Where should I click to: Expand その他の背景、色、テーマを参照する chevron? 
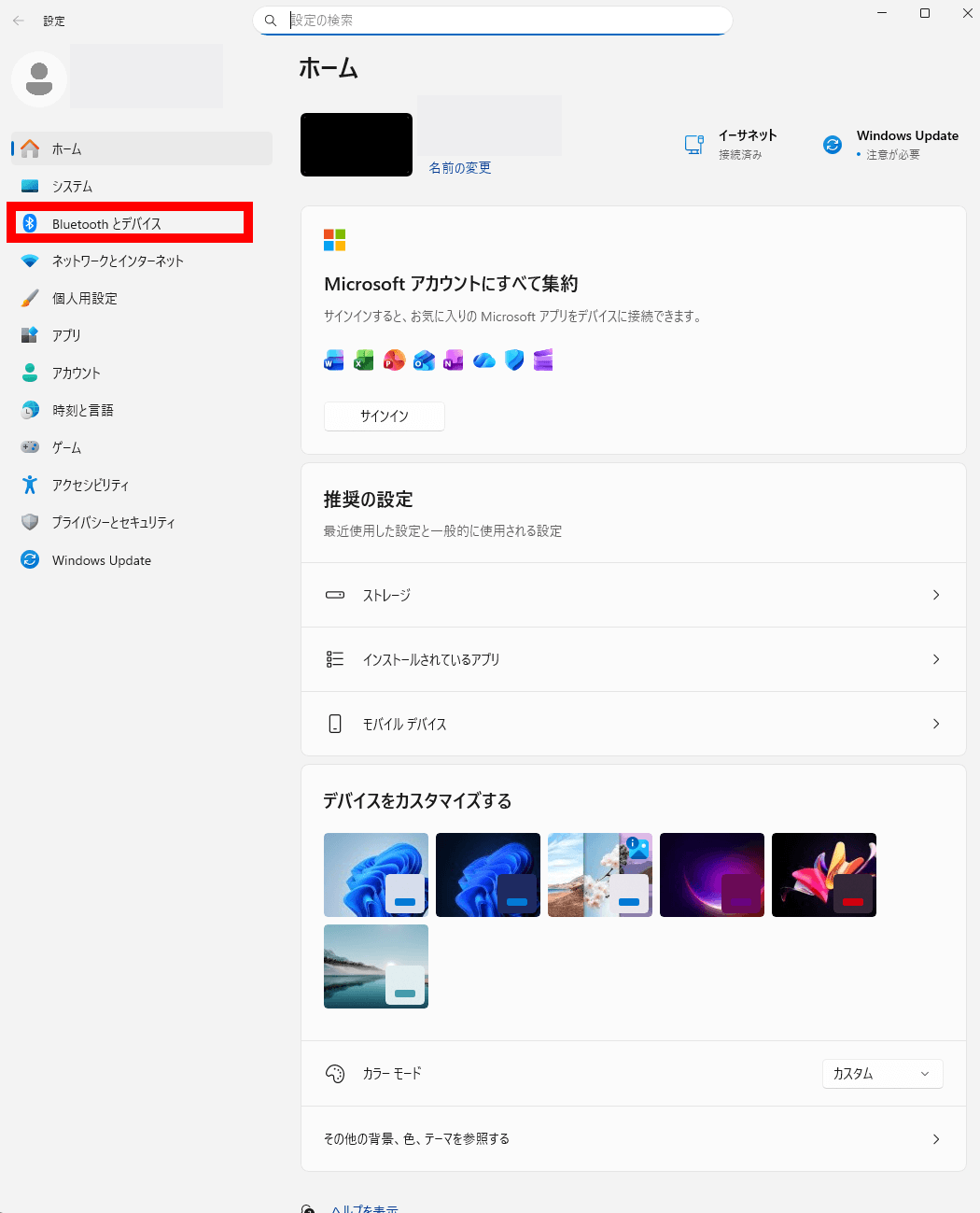pyautogui.click(x=936, y=1139)
